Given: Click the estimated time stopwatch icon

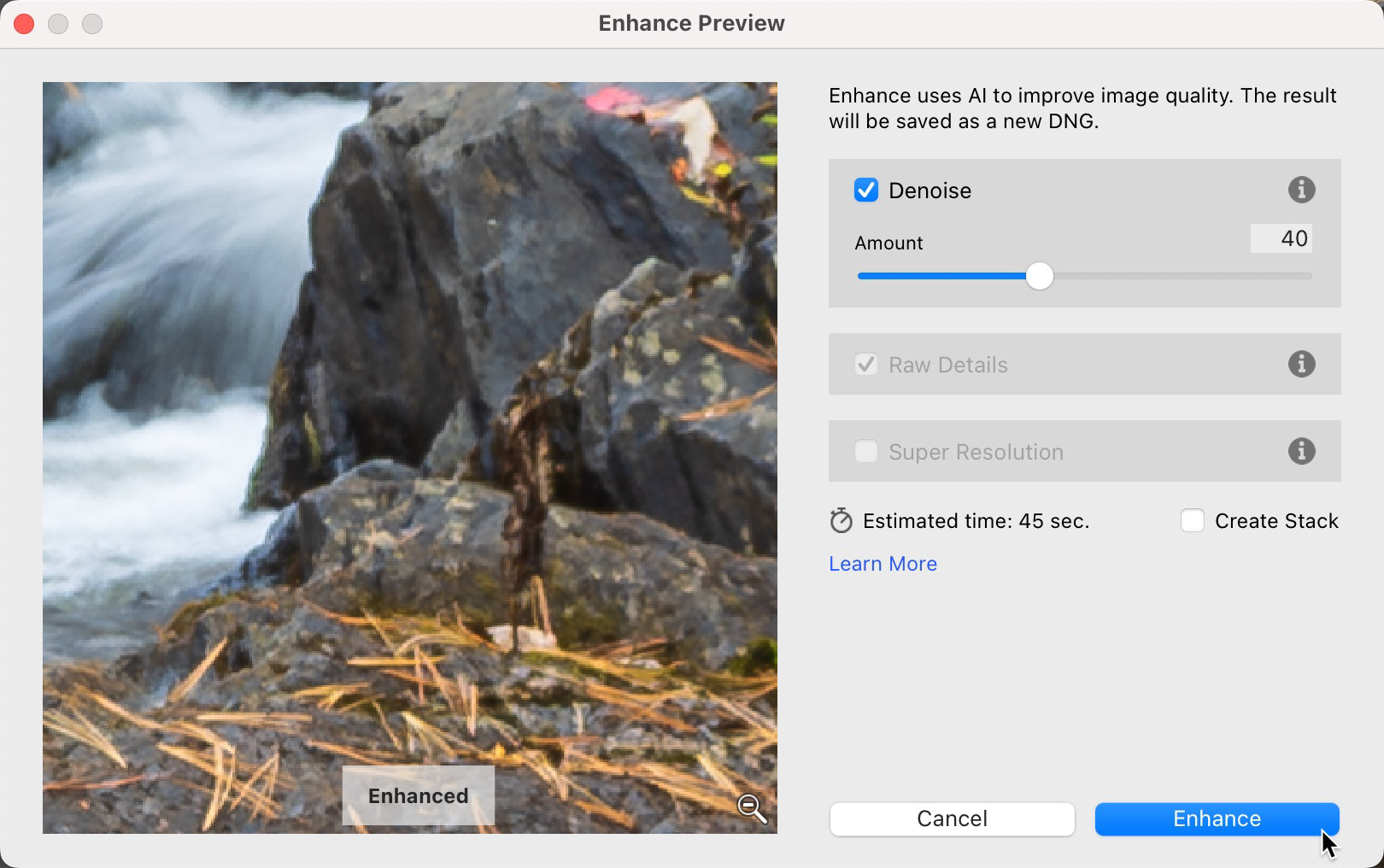Looking at the screenshot, I should pyautogui.click(x=841, y=521).
